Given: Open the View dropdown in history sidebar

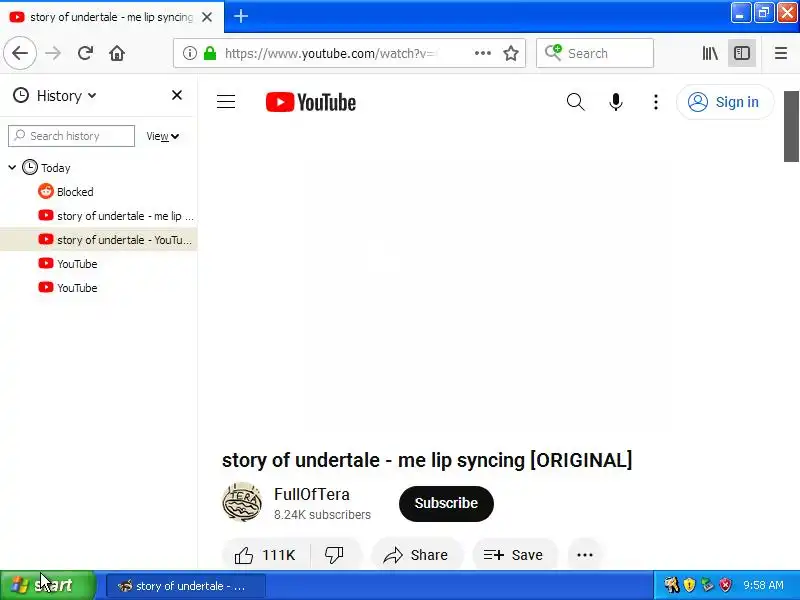Looking at the screenshot, I should pyautogui.click(x=162, y=136).
